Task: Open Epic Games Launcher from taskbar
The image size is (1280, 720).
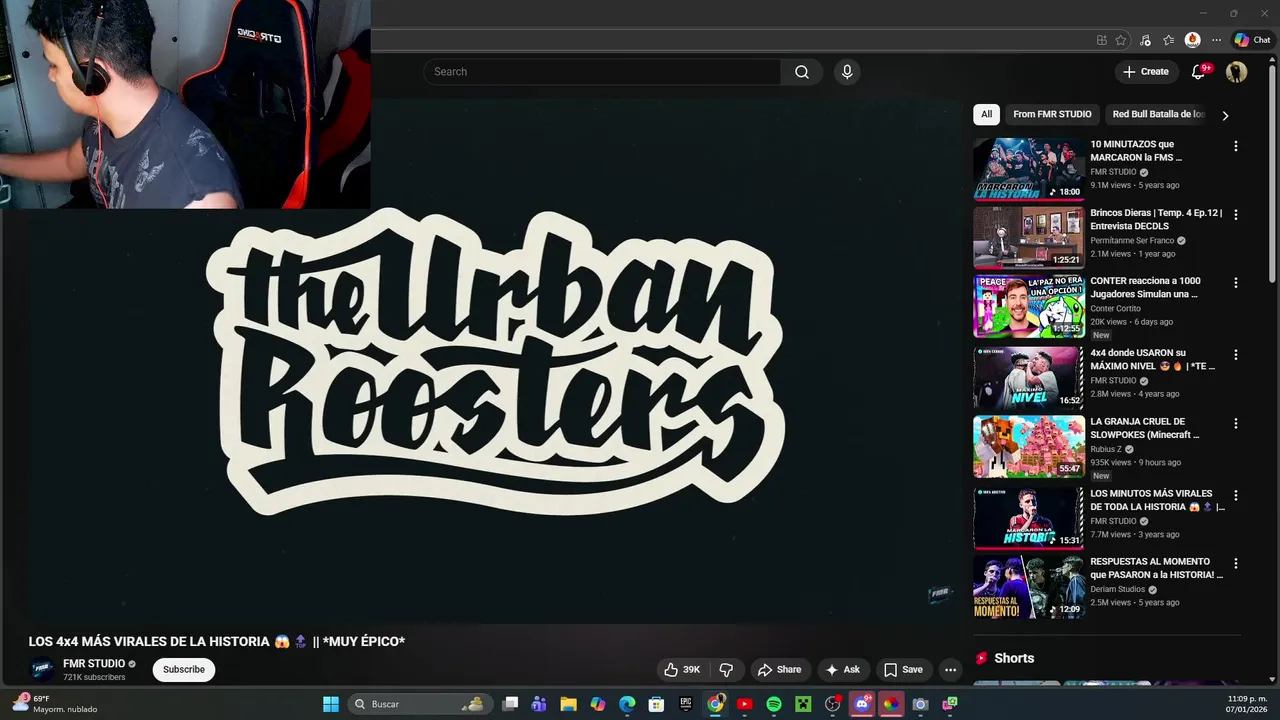Action: [x=686, y=704]
